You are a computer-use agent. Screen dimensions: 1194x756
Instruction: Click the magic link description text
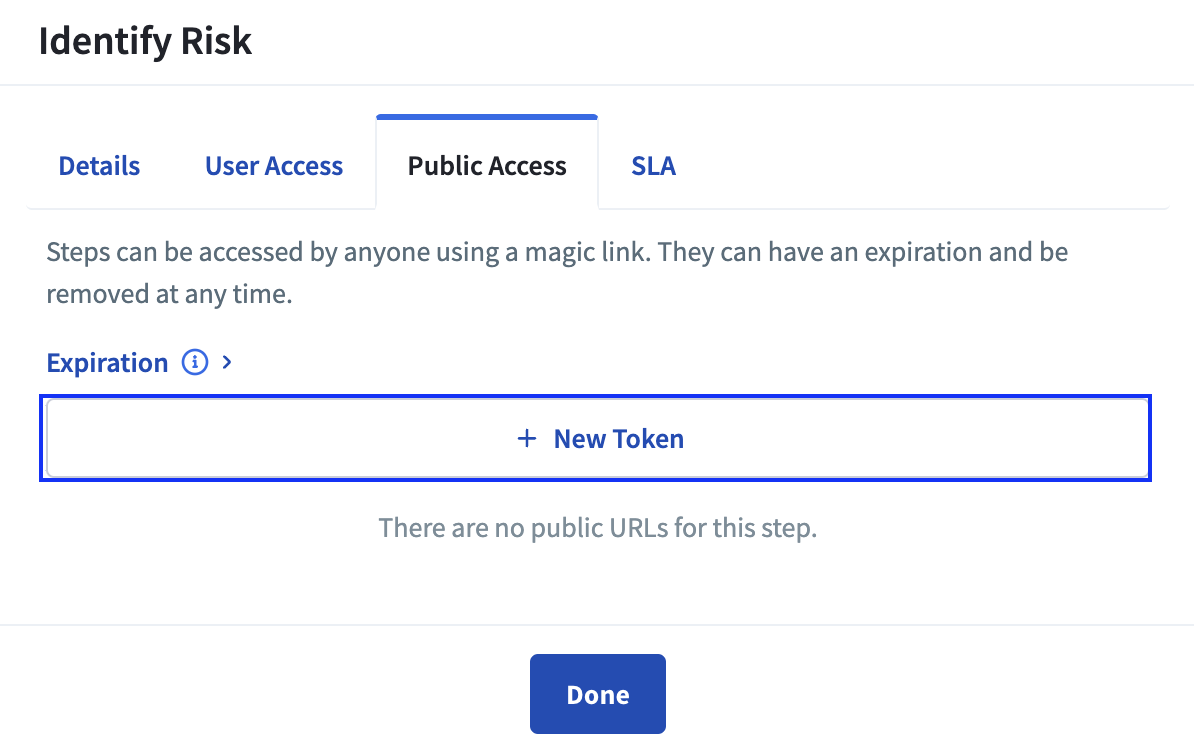point(557,273)
